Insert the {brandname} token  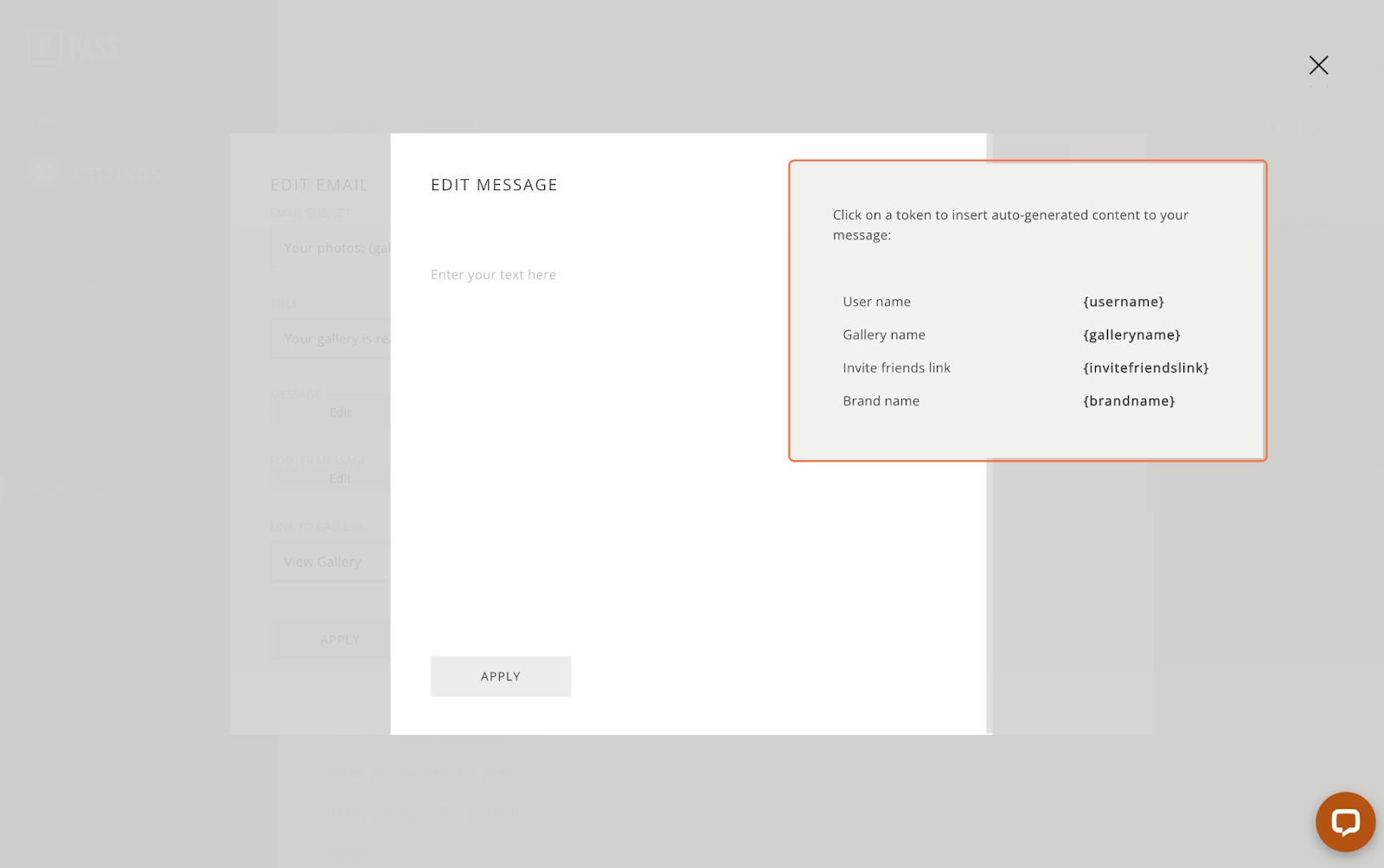click(x=1129, y=401)
